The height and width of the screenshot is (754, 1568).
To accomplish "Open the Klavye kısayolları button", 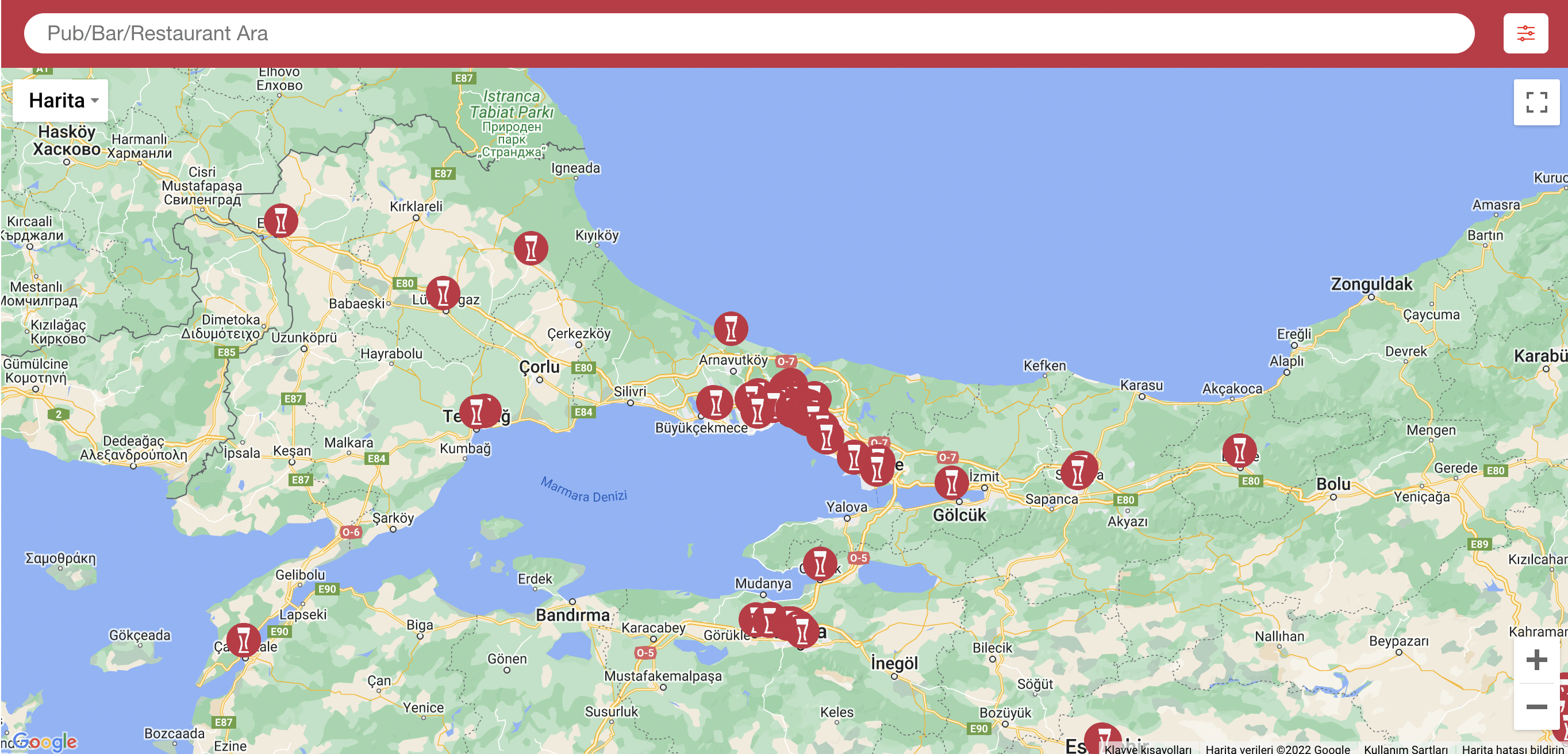I will tap(1147, 748).
